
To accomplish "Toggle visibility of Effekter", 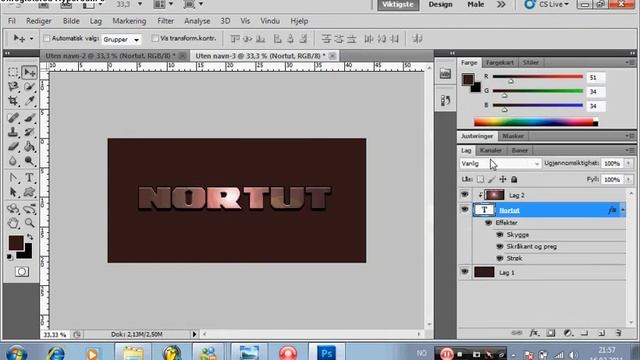I will pos(488,223).
